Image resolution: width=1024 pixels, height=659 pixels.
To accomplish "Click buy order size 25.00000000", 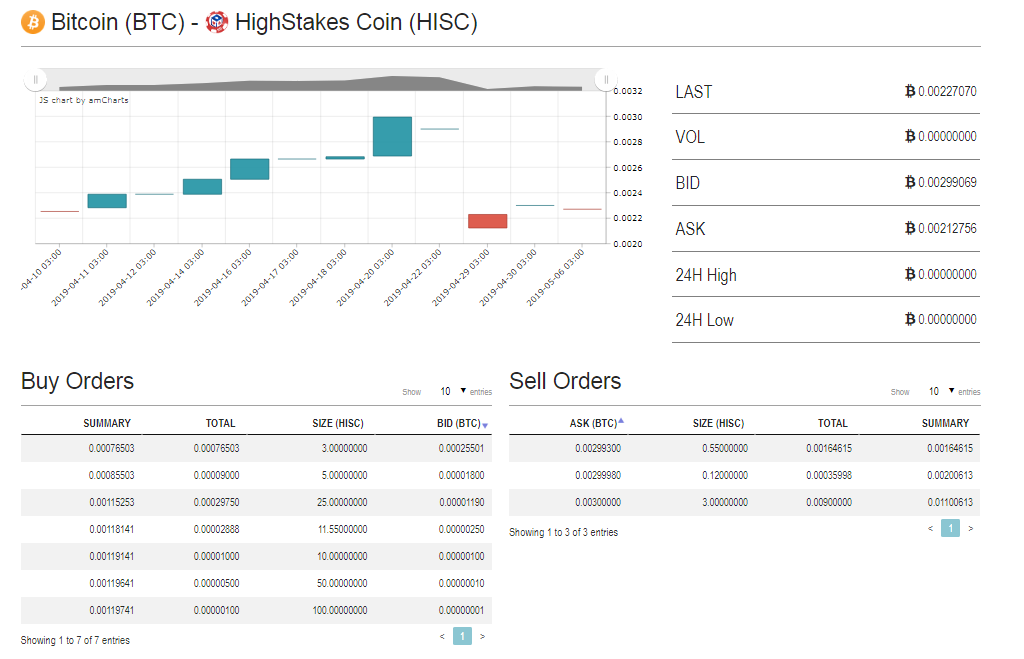I will pos(342,502).
